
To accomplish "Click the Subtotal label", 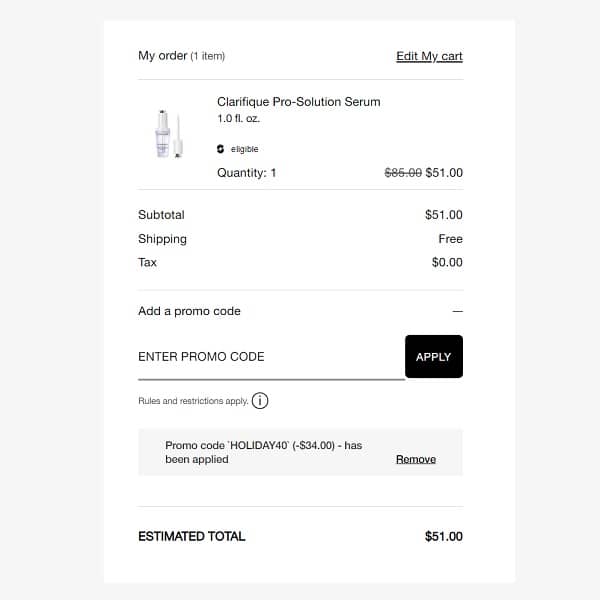I will tap(161, 215).
